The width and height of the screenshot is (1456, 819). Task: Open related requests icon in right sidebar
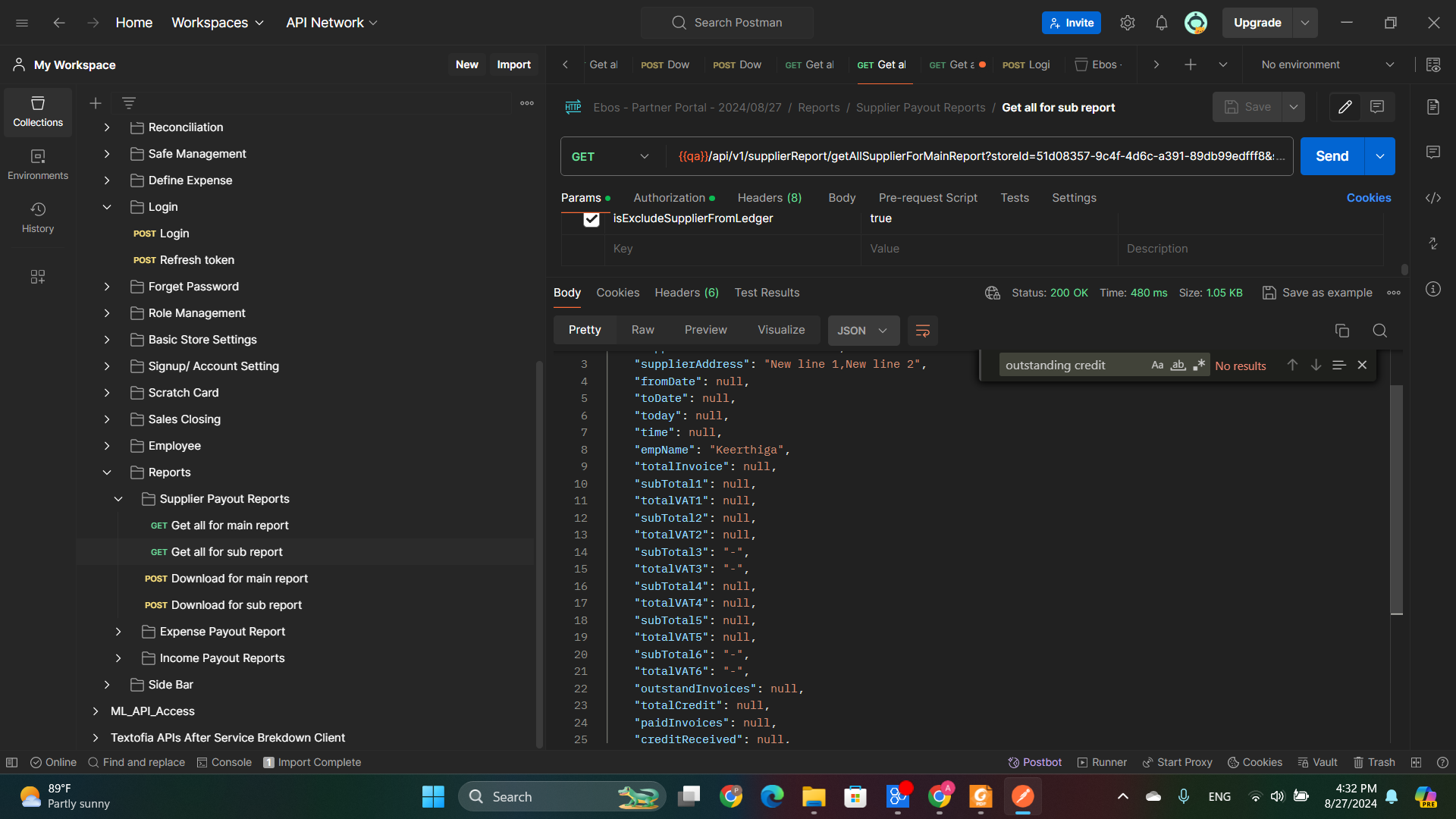pos(1433,243)
